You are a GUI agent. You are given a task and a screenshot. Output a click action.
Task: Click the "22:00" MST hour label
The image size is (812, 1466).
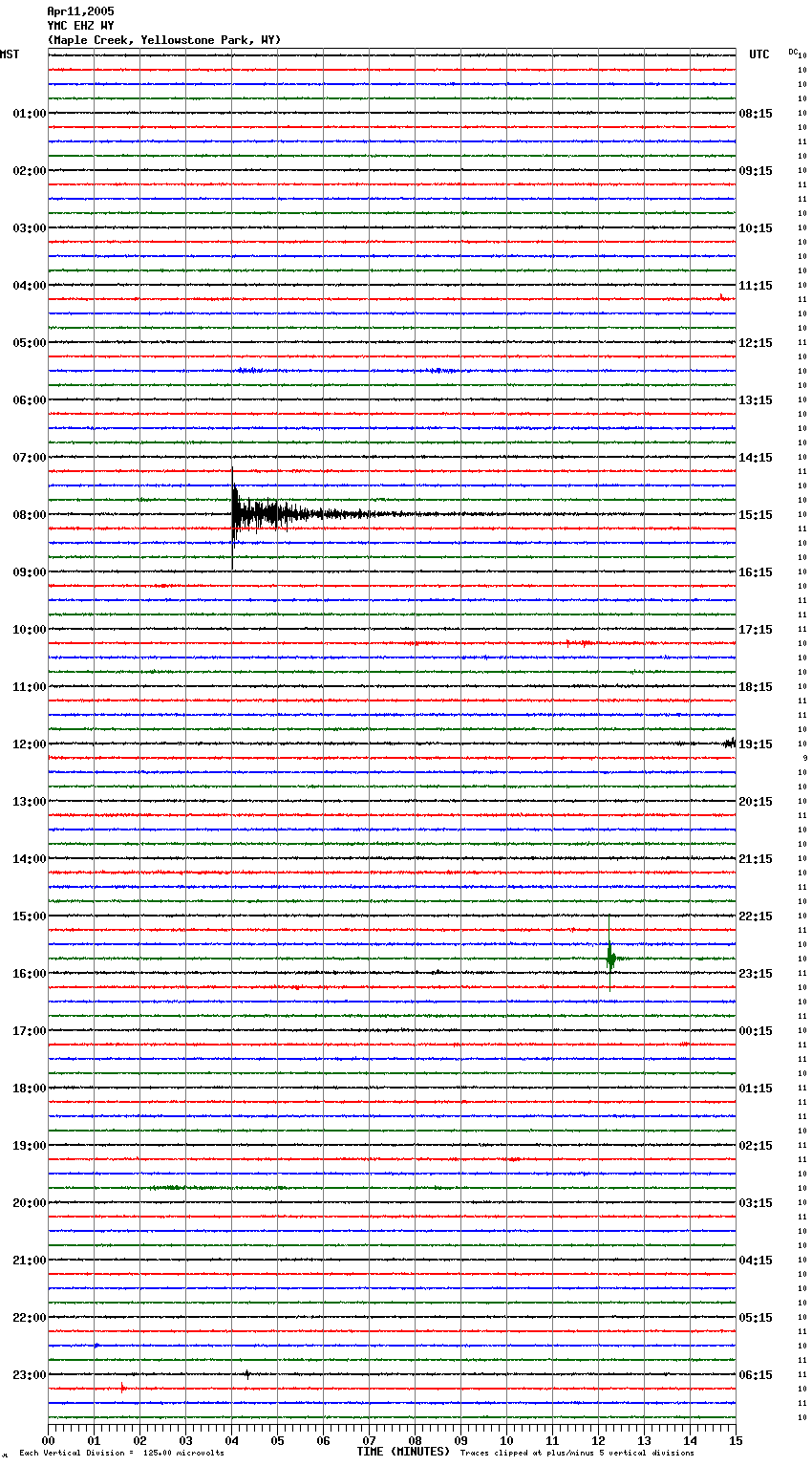pos(30,1318)
